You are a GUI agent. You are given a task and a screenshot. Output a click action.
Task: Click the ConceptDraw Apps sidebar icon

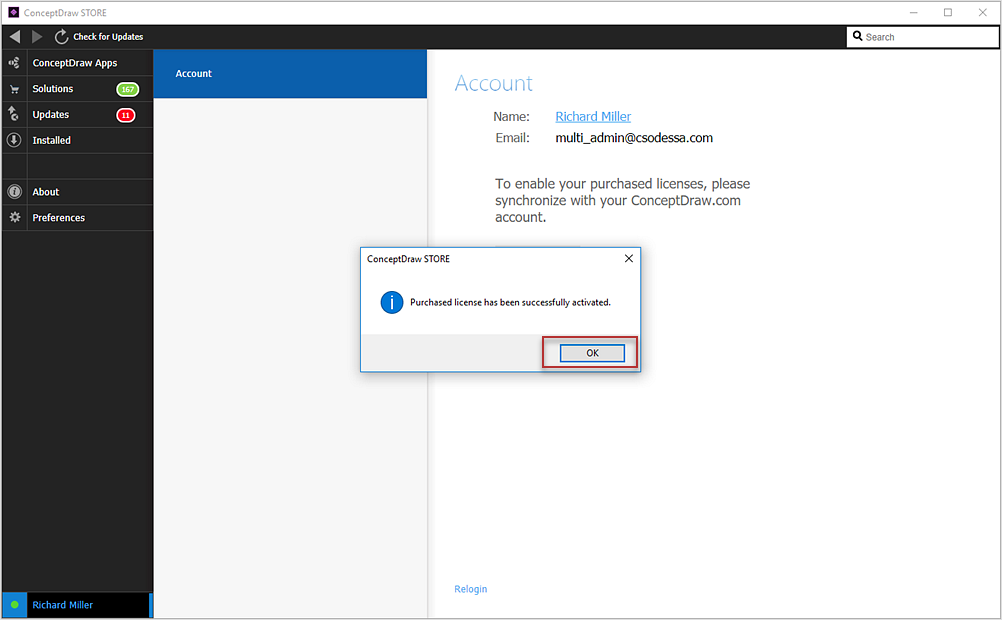[x=14, y=63]
